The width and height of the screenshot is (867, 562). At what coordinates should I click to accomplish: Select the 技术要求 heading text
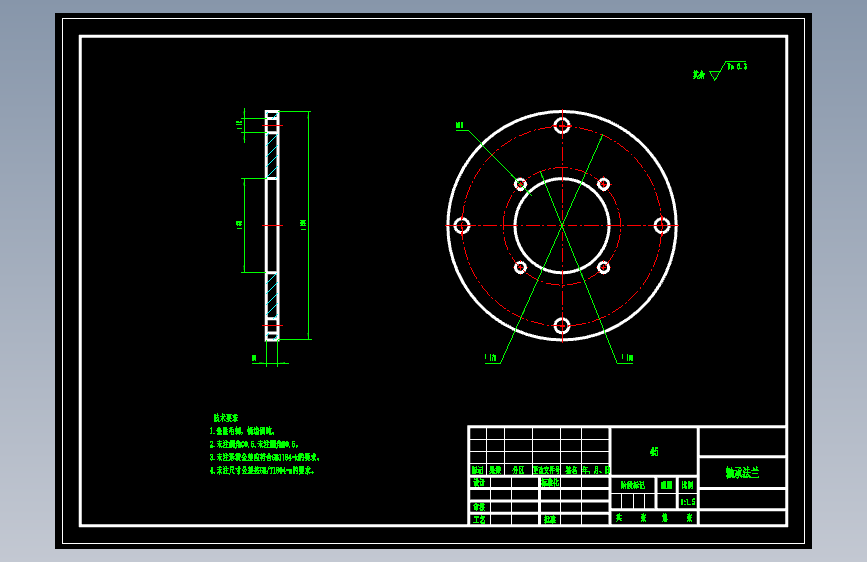coord(226,418)
